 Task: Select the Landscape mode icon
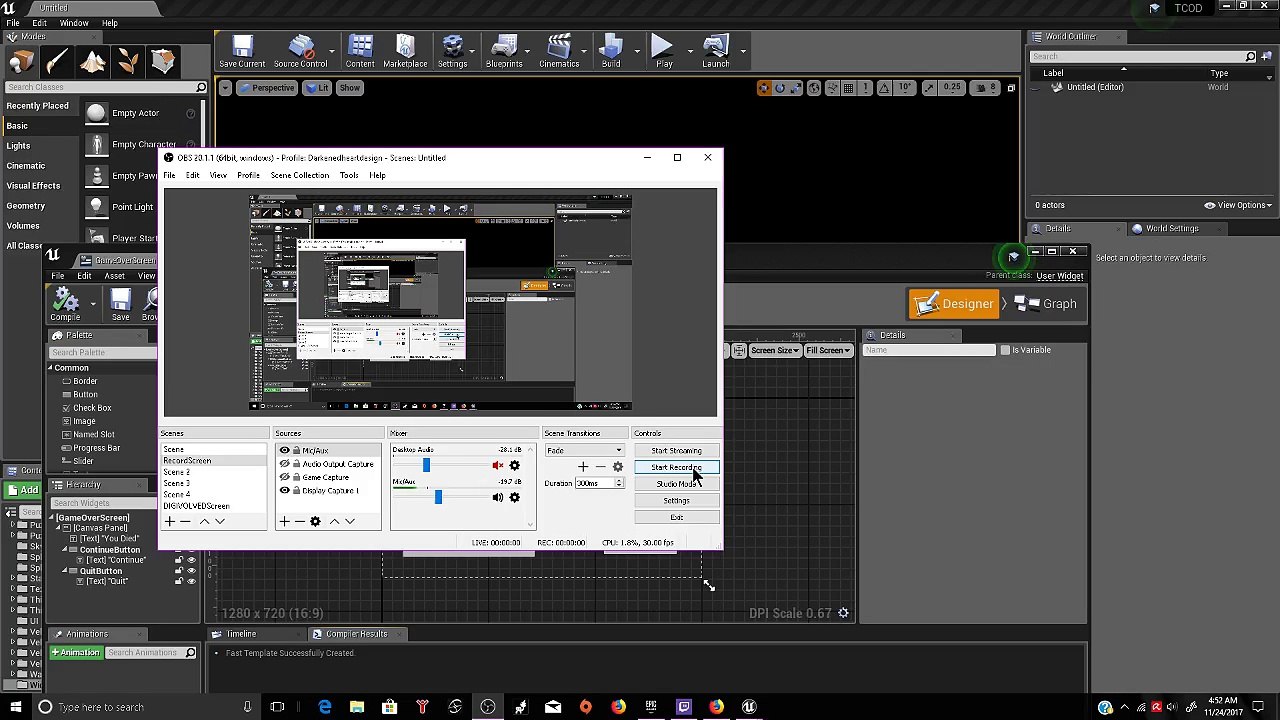tap(93, 62)
